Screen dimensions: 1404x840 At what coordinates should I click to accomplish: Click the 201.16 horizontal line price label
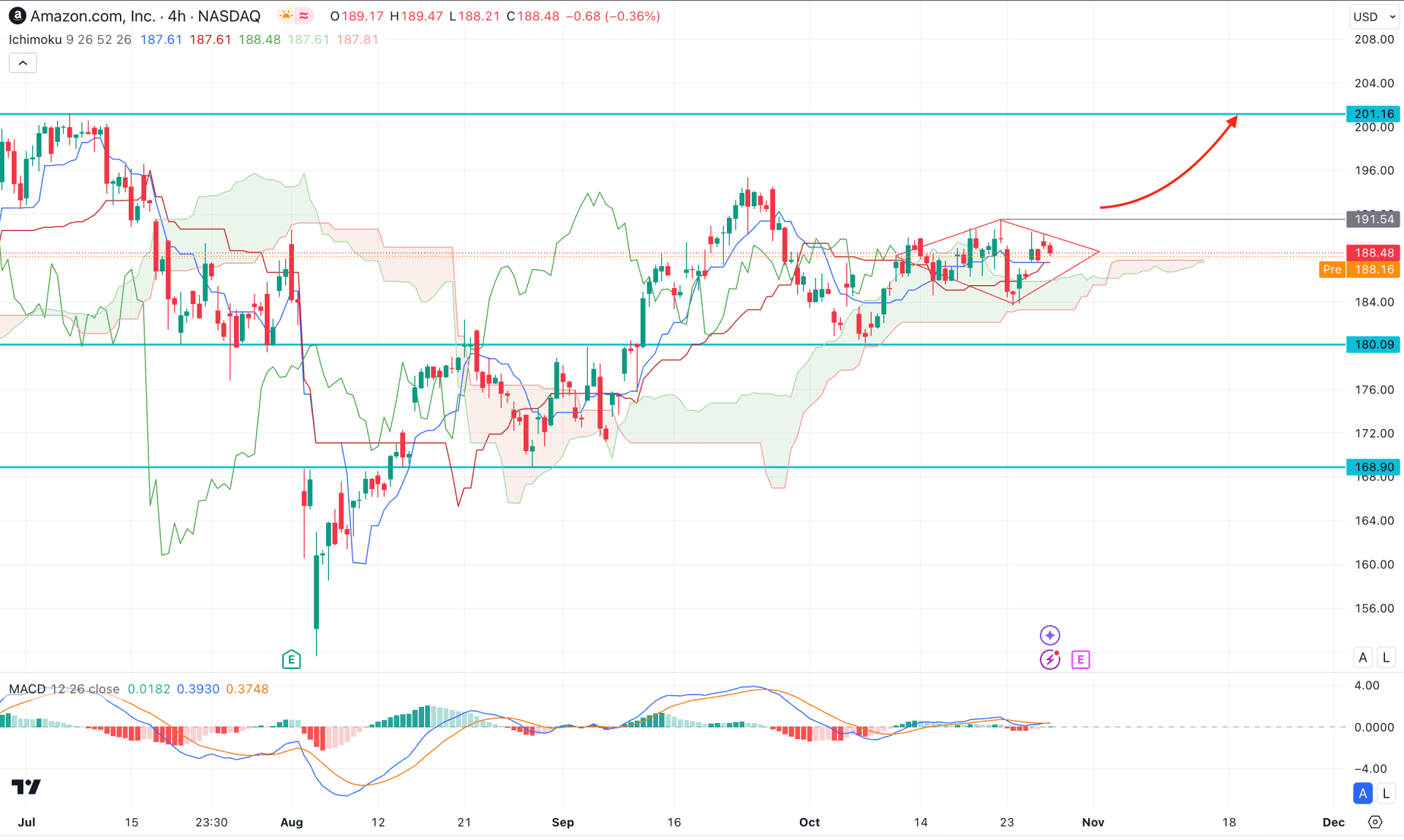(x=1373, y=114)
